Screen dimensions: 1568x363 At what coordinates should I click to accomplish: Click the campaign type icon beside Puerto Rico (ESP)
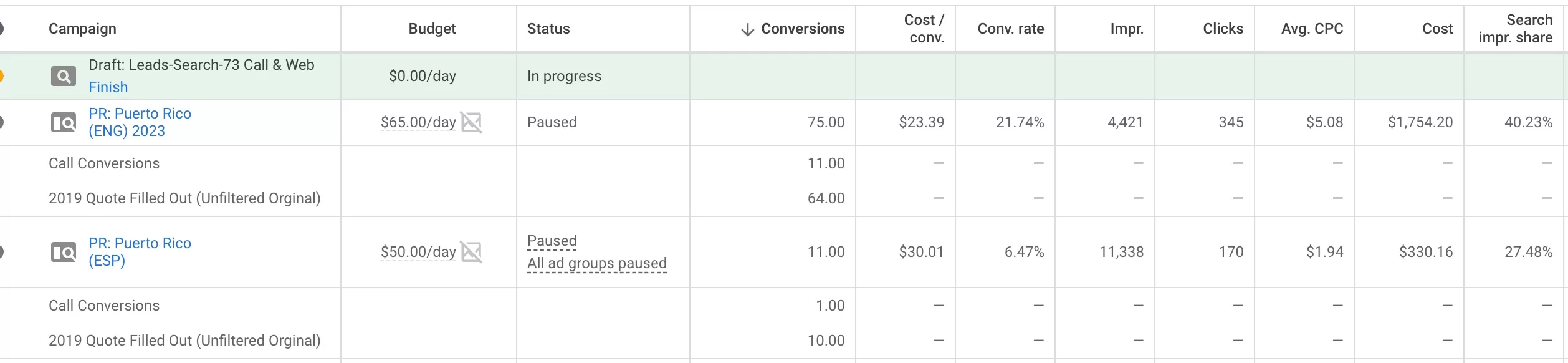[x=63, y=253]
